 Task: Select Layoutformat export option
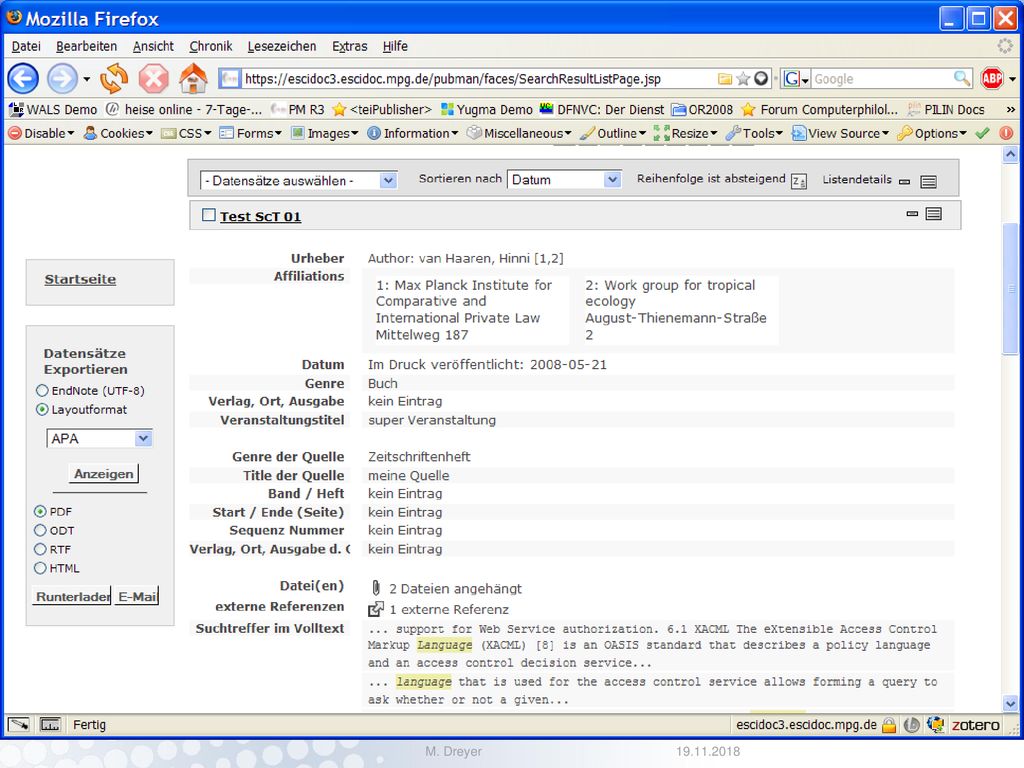click(42, 409)
